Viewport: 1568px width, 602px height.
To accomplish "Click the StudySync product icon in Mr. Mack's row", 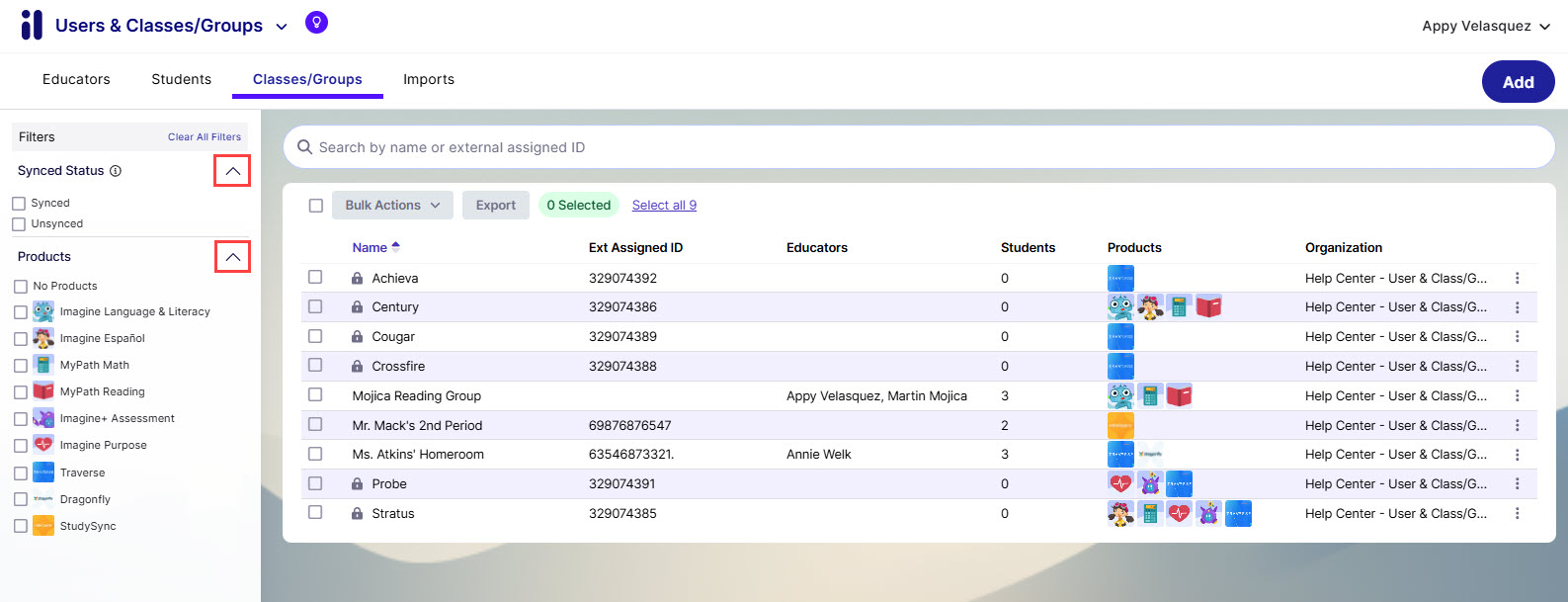I will [x=1120, y=426].
